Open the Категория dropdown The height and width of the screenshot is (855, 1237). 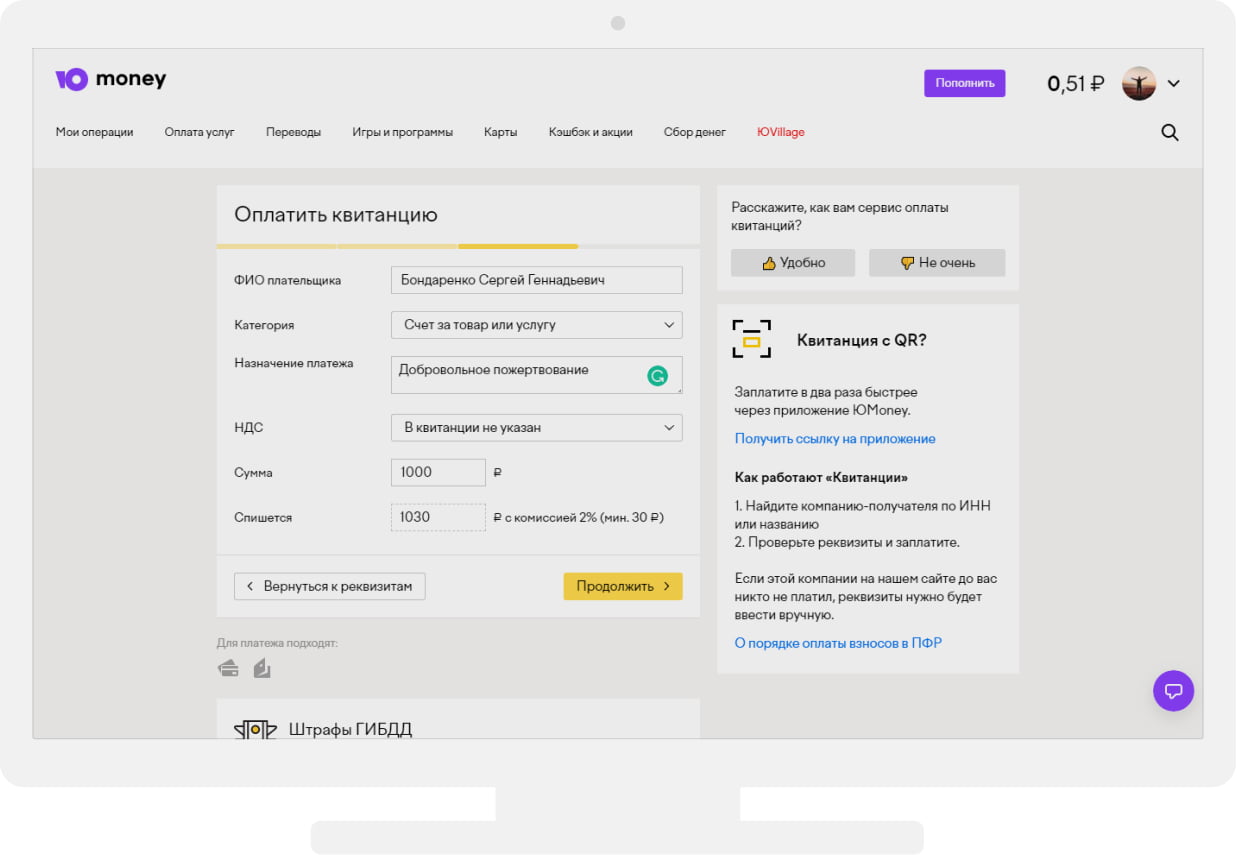[536, 325]
